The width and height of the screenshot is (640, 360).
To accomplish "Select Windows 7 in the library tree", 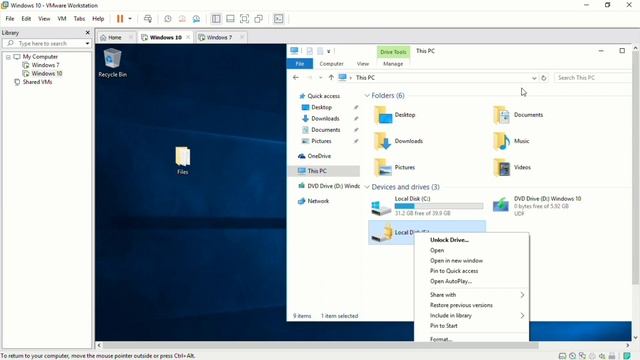I will [x=45, y=65].
